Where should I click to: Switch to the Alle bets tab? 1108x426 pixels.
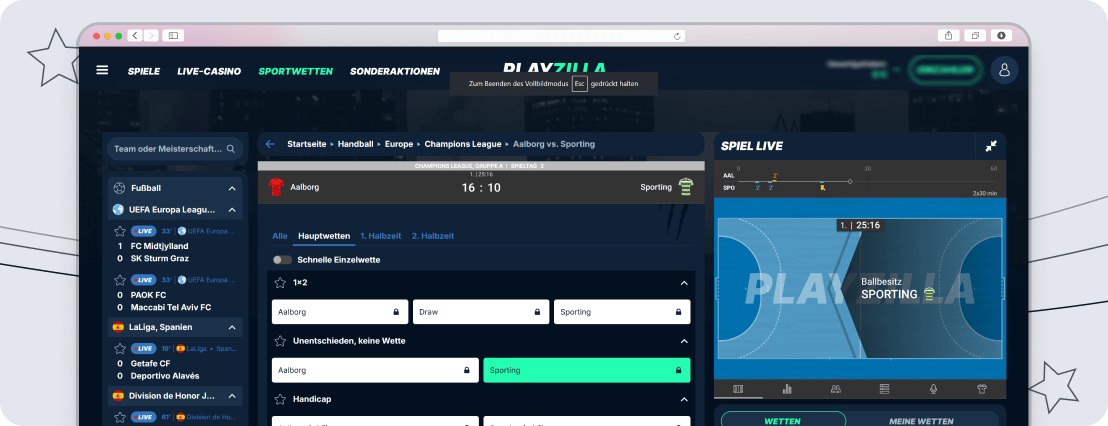[280, 236]
